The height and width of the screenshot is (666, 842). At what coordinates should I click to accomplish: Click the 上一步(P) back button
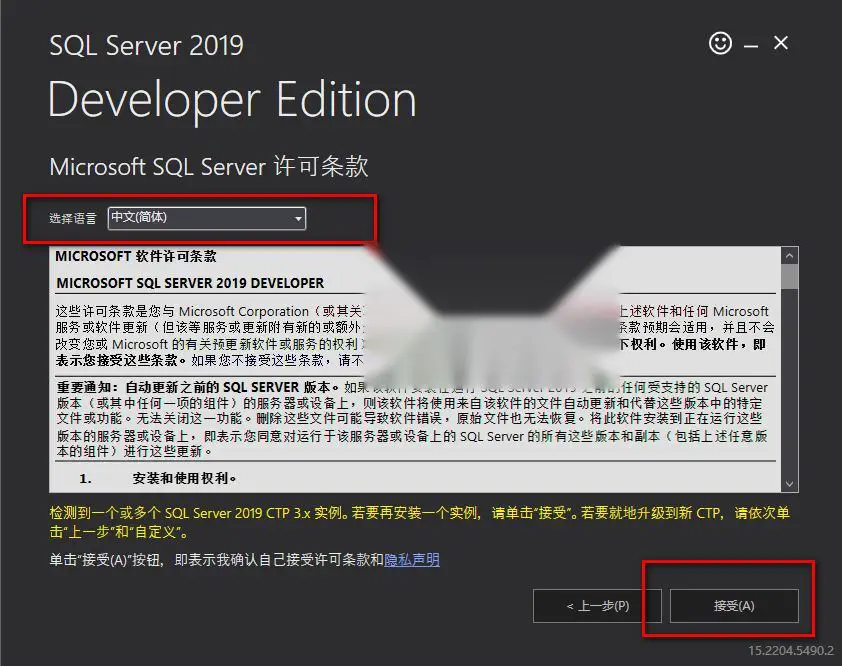tap(597, 606)
